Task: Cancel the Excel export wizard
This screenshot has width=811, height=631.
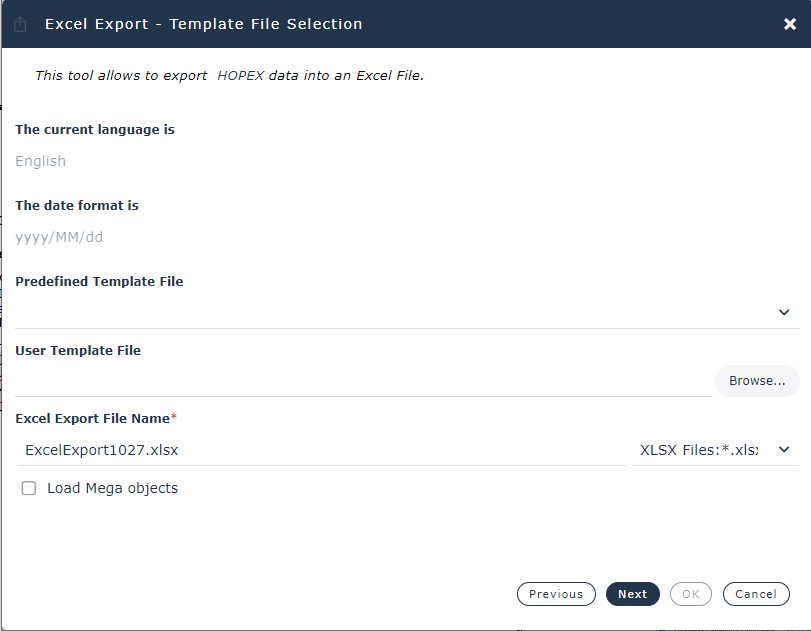Action: tap(756, 594)
